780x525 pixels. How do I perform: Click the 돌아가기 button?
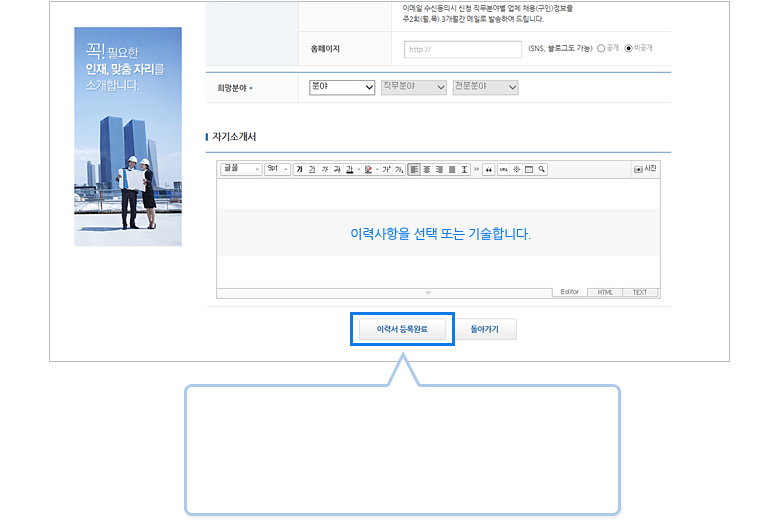[x=486, y=329]
